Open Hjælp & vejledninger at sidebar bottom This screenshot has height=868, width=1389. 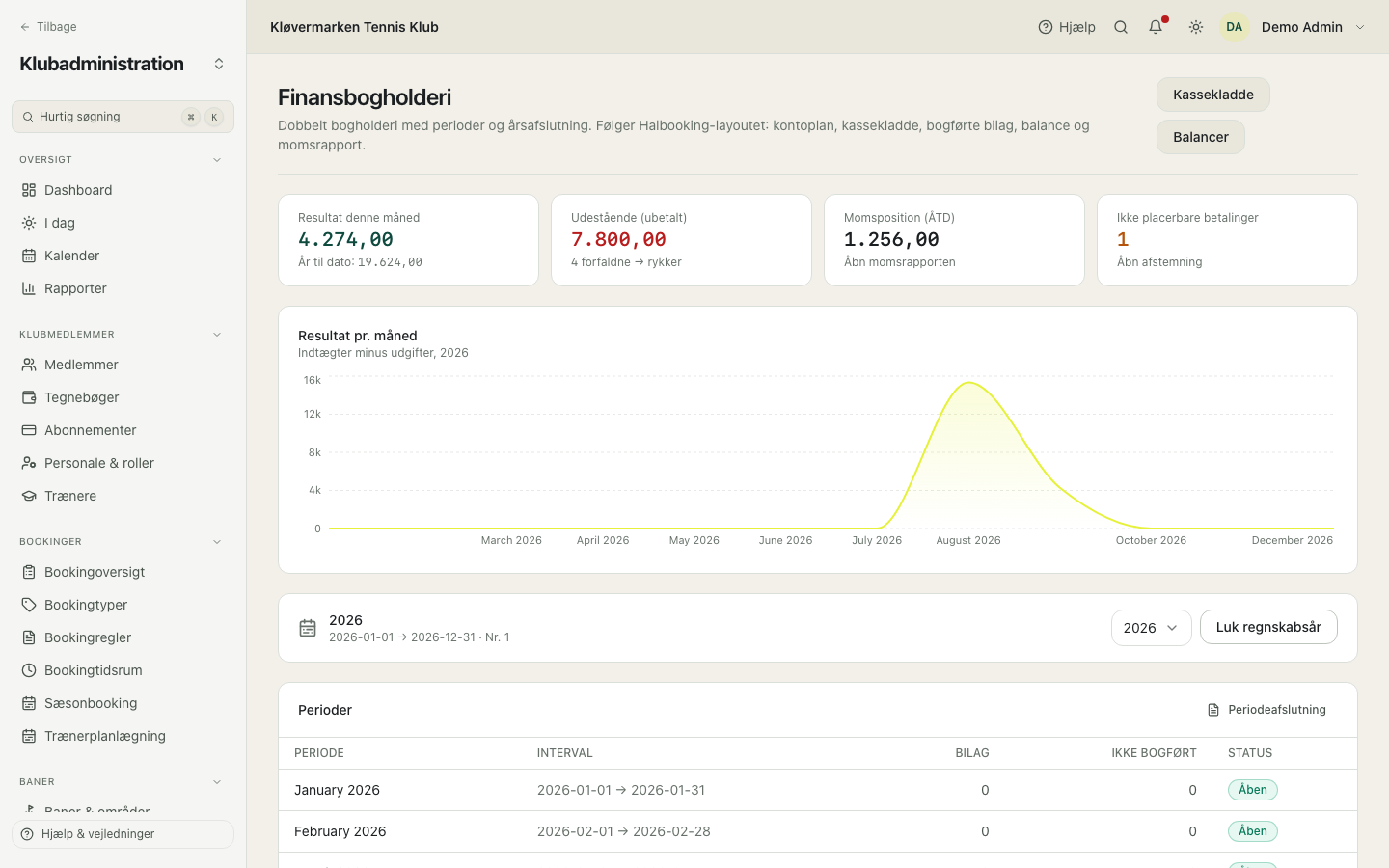tap(123, 834)
